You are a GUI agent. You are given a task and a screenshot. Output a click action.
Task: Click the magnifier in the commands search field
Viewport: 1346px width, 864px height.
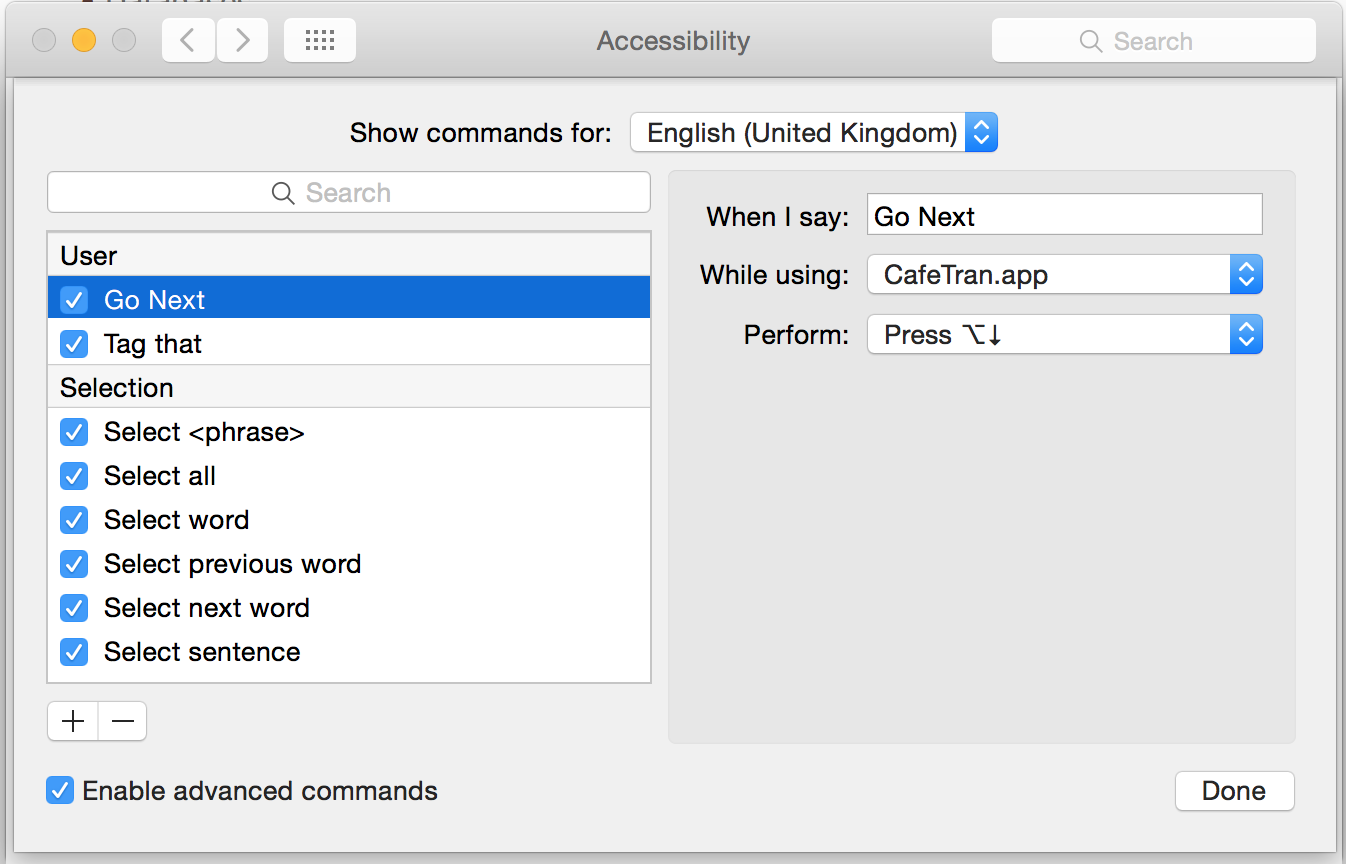pos(283,193)
